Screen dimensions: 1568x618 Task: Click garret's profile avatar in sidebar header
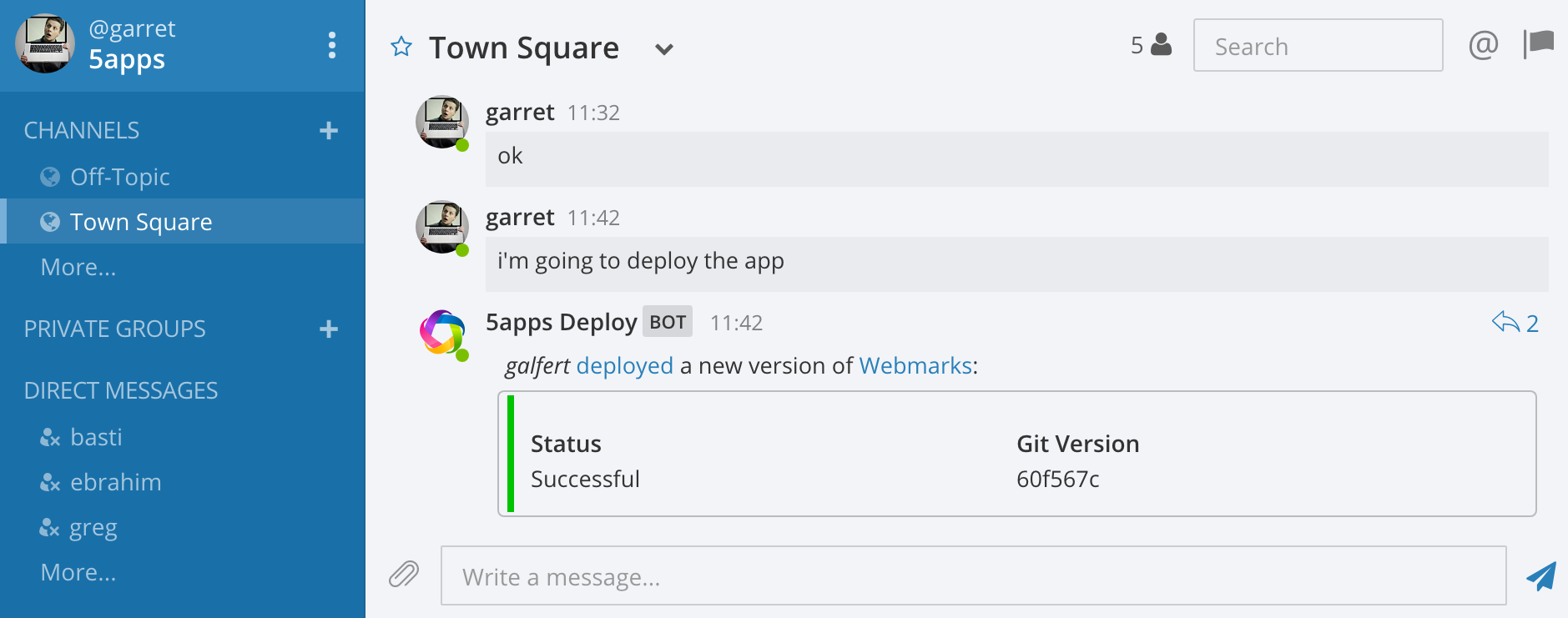[45, 43]
